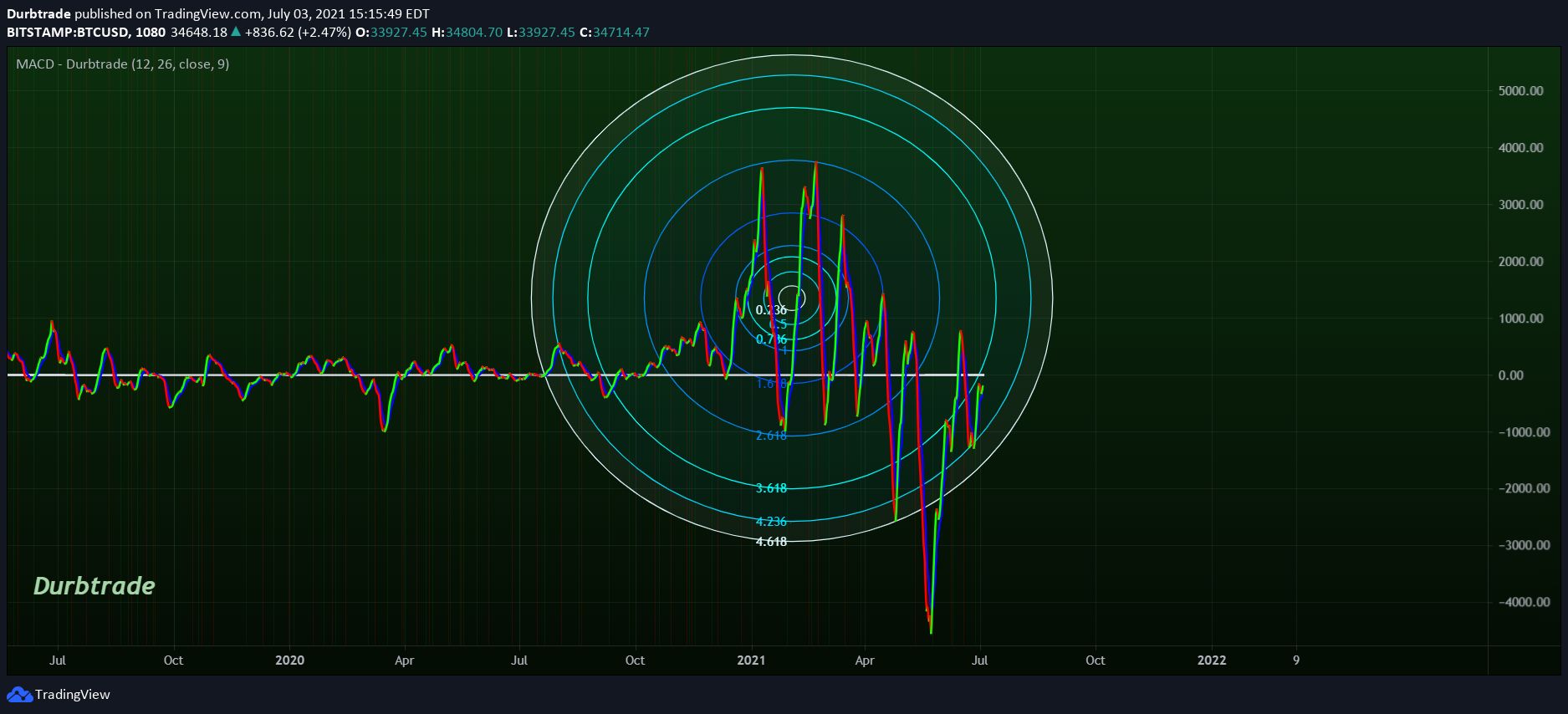Click the close value C:34714.47
Viewport: 1568px width, 714px height.
click(x=615, y=33)
